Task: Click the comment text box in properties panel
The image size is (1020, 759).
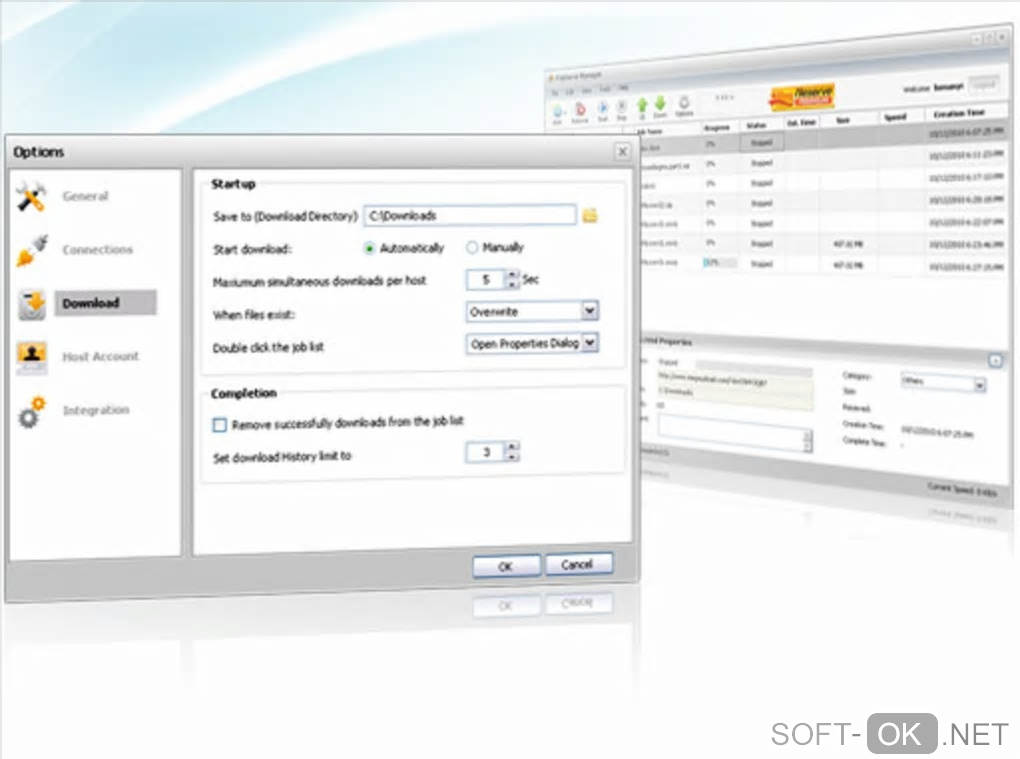Action: pos(731,432)
